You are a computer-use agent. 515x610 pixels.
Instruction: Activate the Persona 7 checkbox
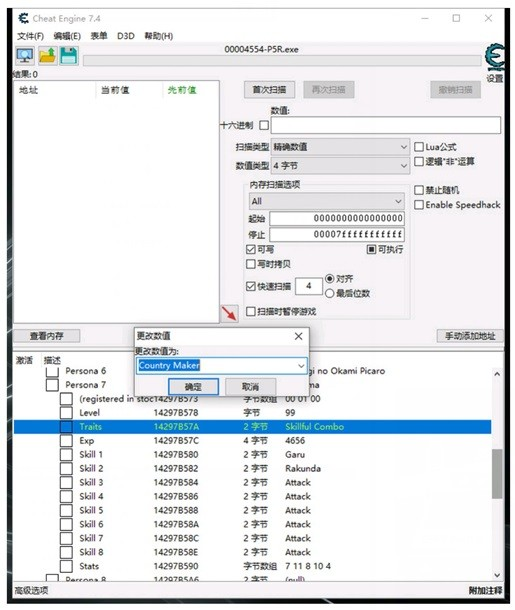[52, 385]
